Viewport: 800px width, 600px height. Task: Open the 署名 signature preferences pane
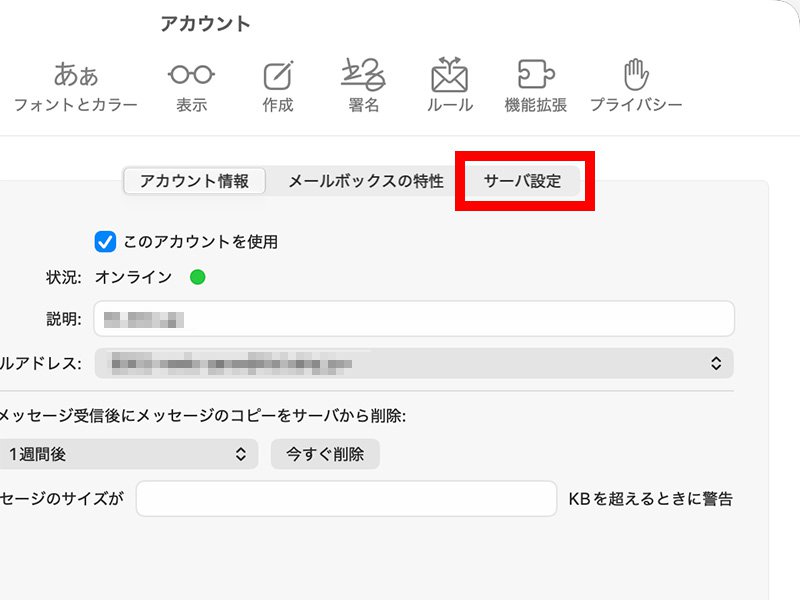click(x=363, y=87)
